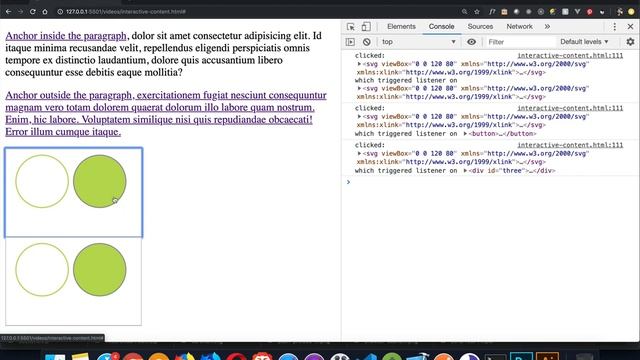Open interactive-content.html:111 link of second log
The height and width of the screenshot is (360, 640).
pos(570,108)
